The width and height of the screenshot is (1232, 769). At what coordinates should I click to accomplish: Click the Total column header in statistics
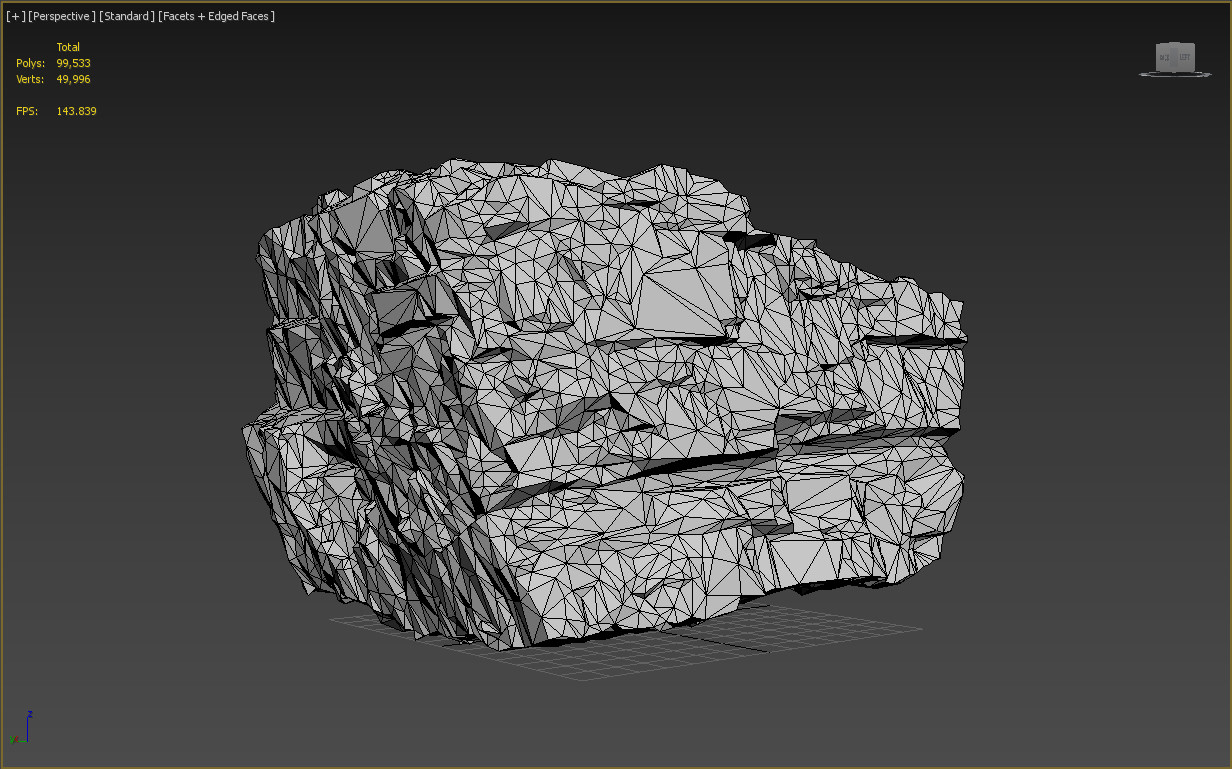[68, 46]
